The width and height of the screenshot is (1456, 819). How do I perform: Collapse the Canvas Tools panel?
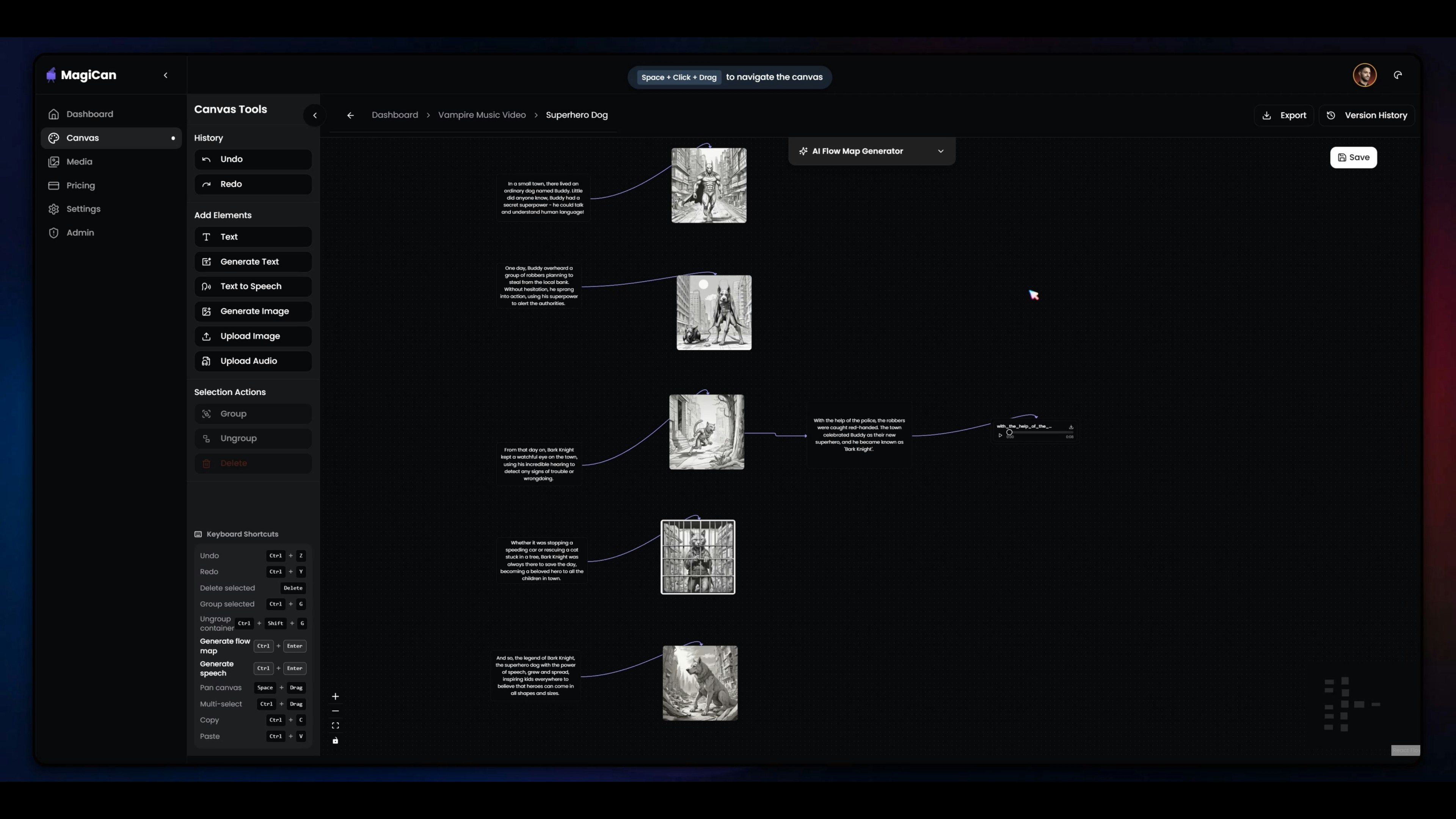315,115
